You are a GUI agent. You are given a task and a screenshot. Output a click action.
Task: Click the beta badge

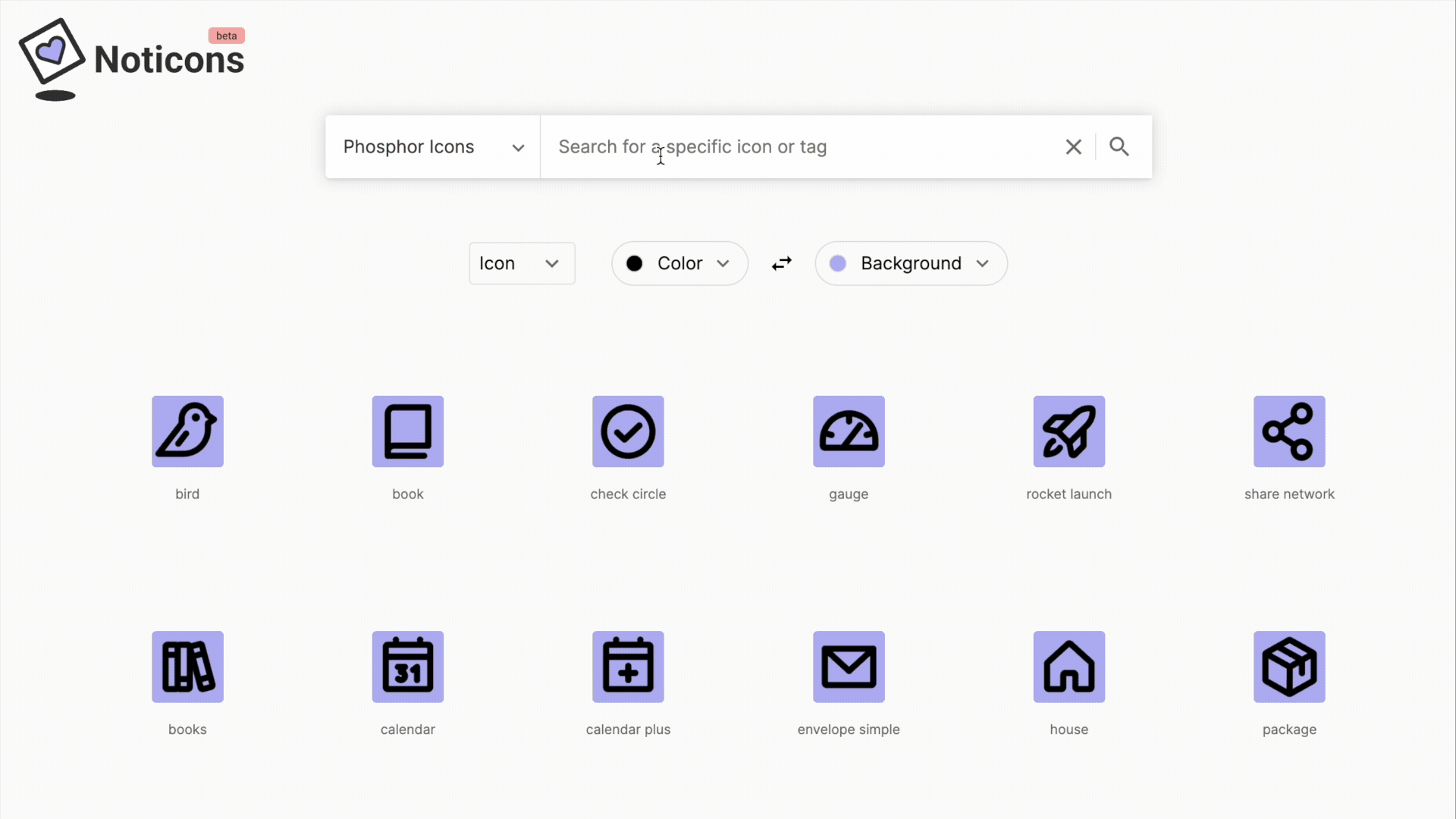(227, 36)
